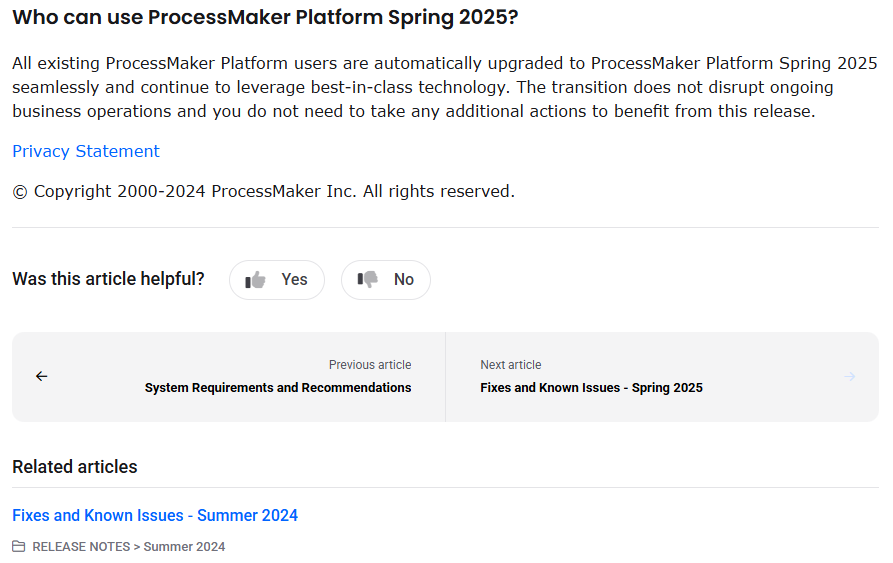The image size is (893, 563).
Task: Open Fixes and Known Issues - Summer 2024
Action: pyautogui.click(x=155, y=515)
